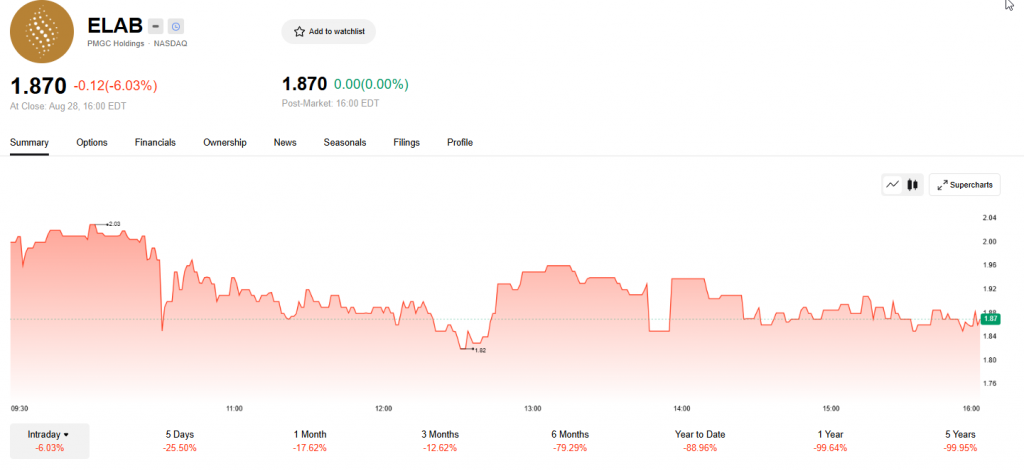
Task: Click the 1.82 low marker on chart
Action: click(480, 350)
